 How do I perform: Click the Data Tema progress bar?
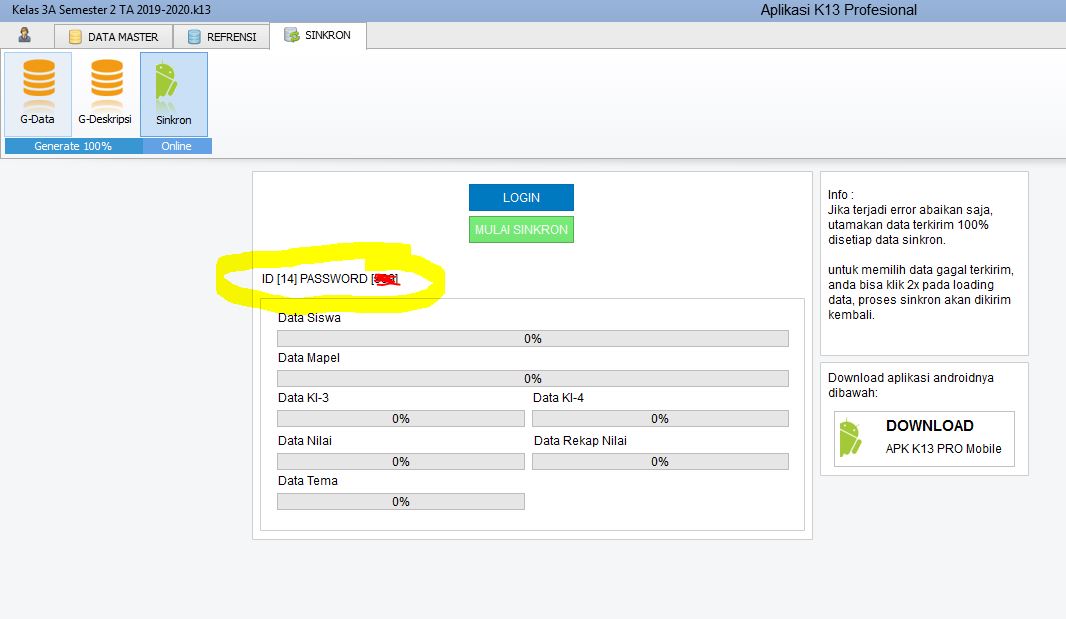(x=400, y=502)
